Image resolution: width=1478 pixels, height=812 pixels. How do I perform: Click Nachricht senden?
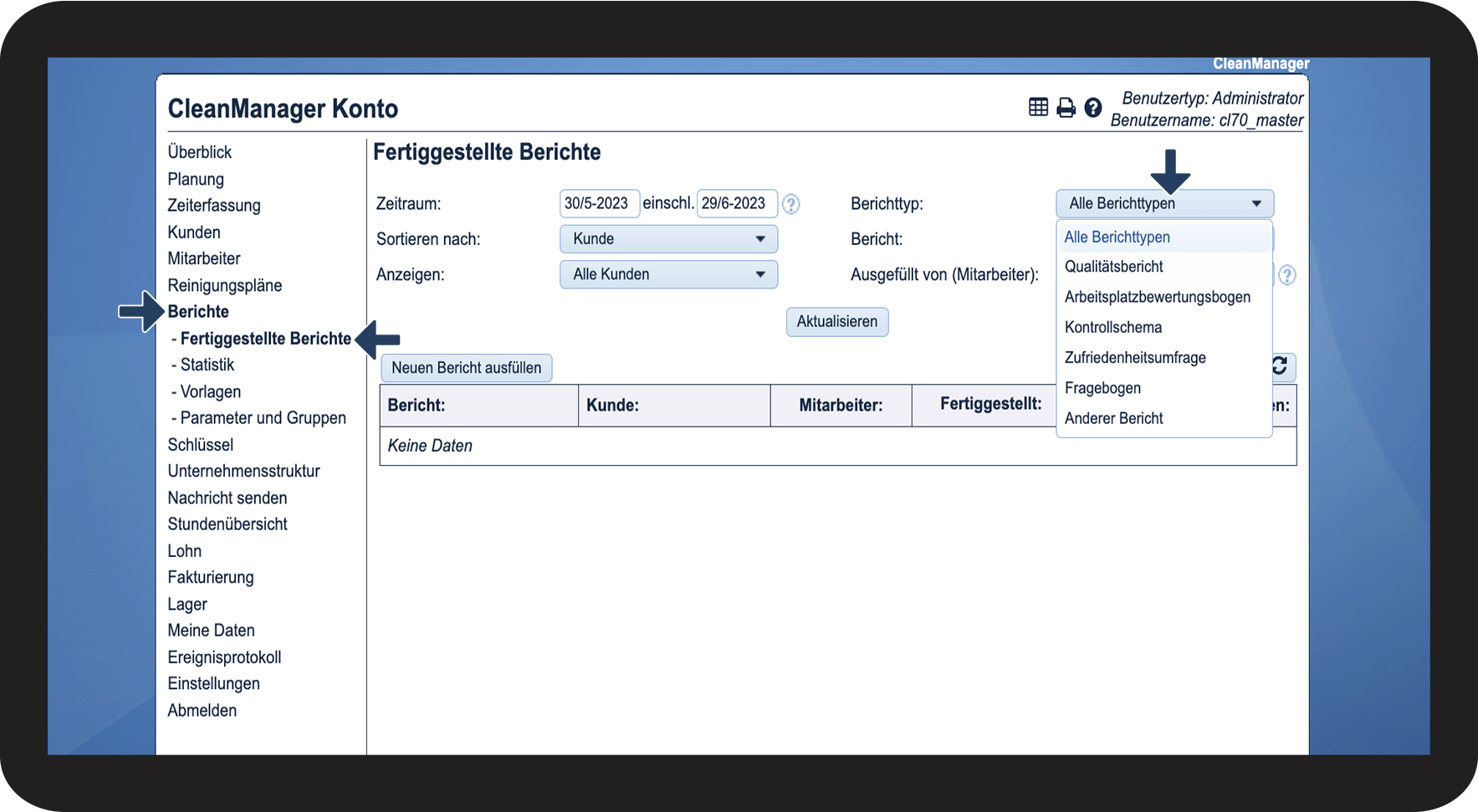[228, 498]
